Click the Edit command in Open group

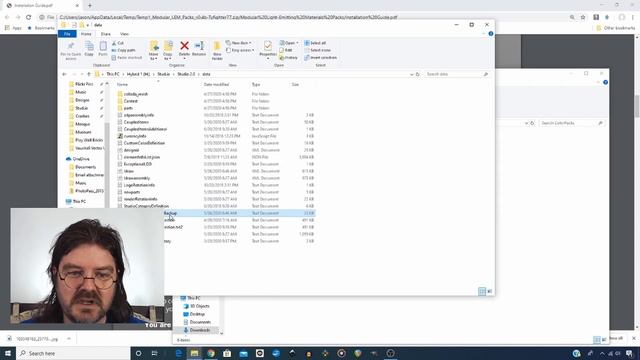coord(287,50)
